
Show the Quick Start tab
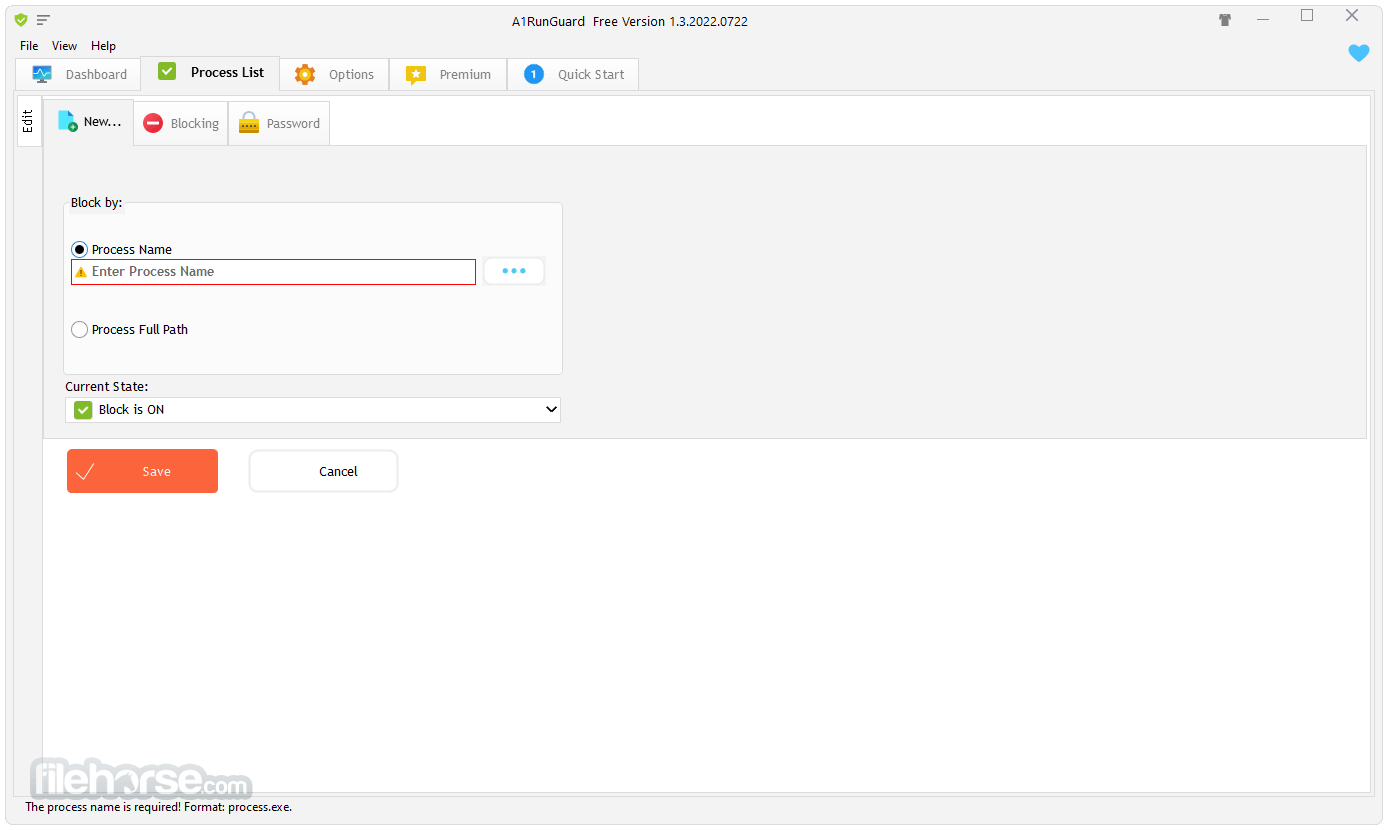573,74
